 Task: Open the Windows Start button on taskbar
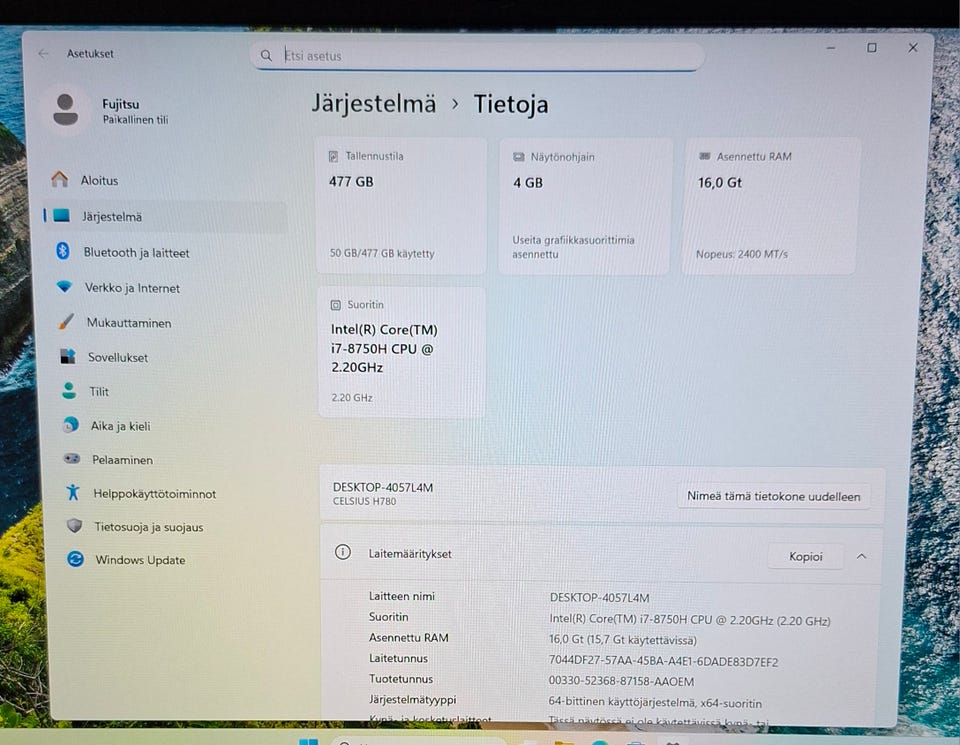(x=309, y=741)
